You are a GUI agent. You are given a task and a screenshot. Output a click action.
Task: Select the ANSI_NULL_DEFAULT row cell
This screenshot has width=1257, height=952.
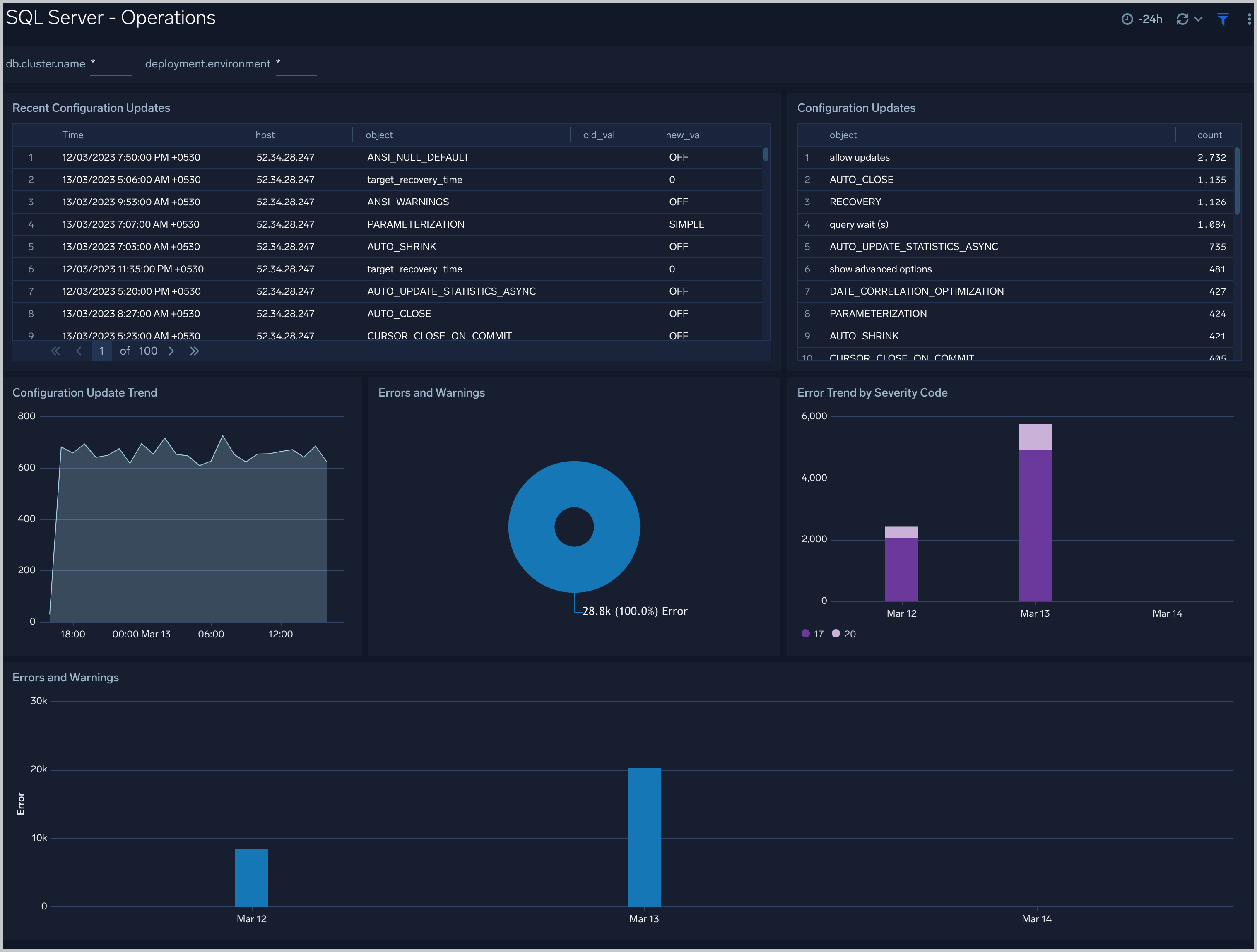pos(418,157)
